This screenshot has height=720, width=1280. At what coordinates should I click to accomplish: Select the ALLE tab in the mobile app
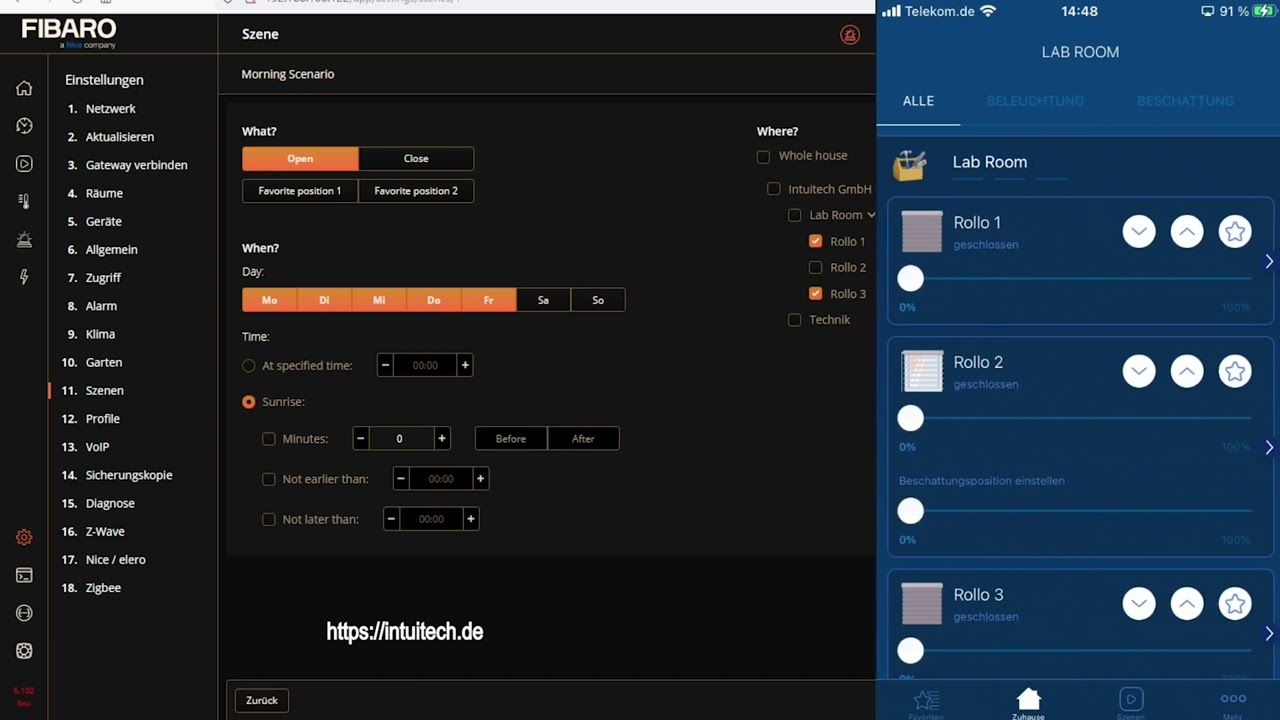(918, 101)
